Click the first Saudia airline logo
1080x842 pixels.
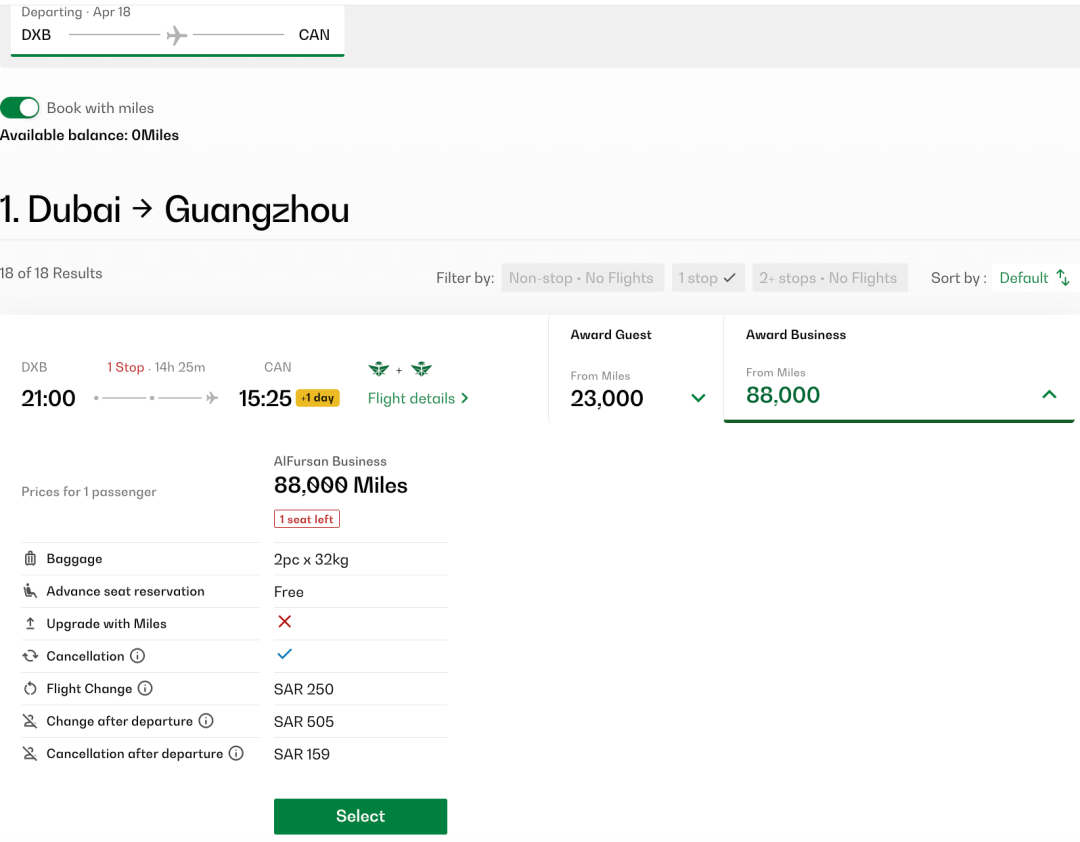(379, 369)
